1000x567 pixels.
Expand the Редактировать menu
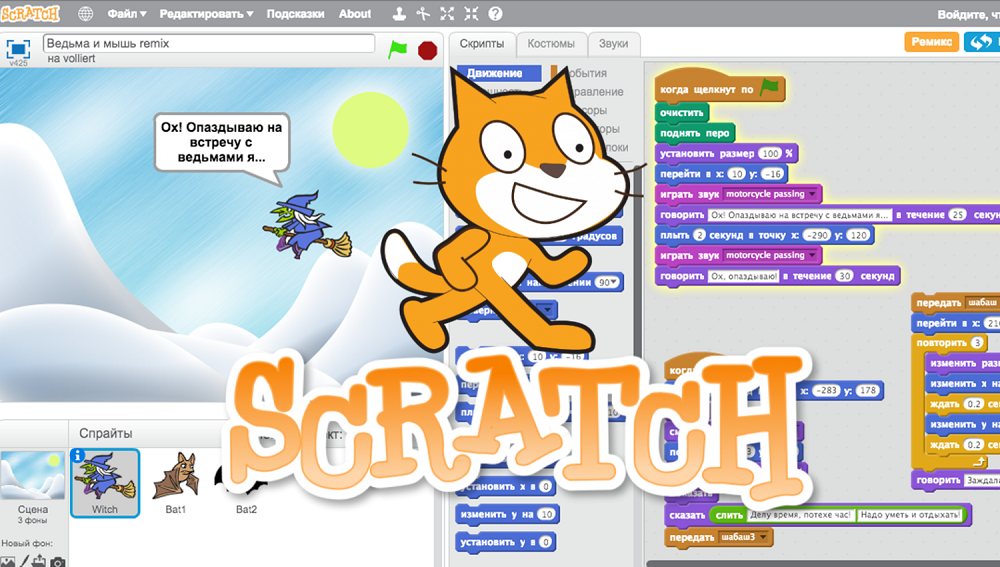tap(207, 14)
